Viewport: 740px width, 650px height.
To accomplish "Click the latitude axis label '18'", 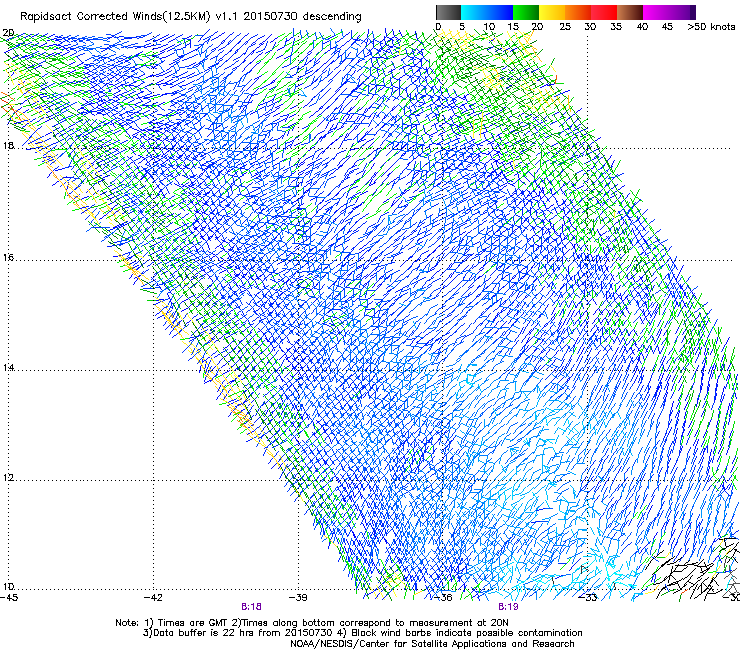I will click(x=8, y=145).
